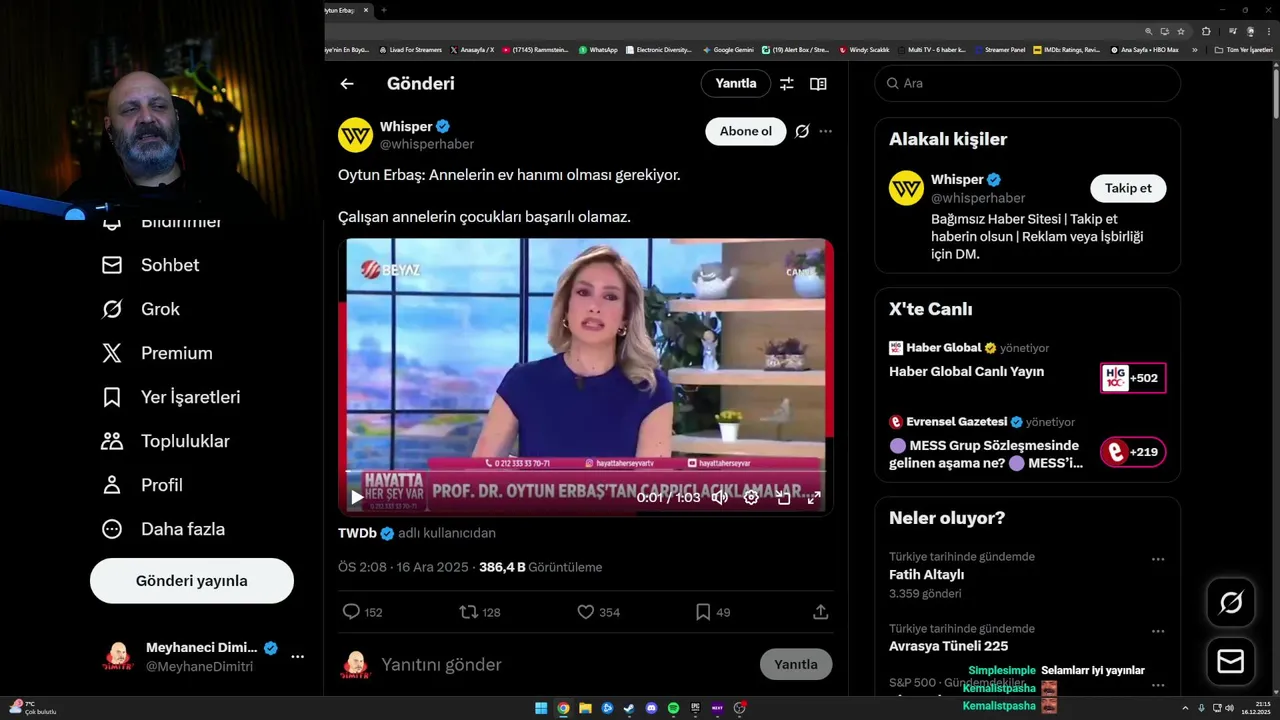This screenshot has height=720, width=1280.
Task: Open a new browser tab
Action: (x=384, y=10)
